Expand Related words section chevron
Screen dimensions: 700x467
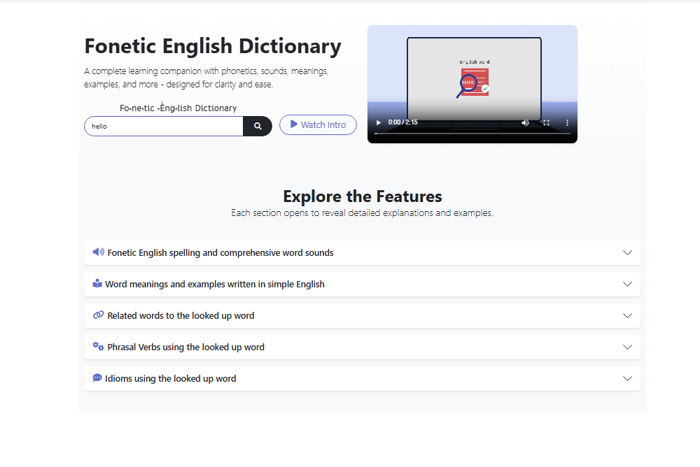click(x=627, y=316)
